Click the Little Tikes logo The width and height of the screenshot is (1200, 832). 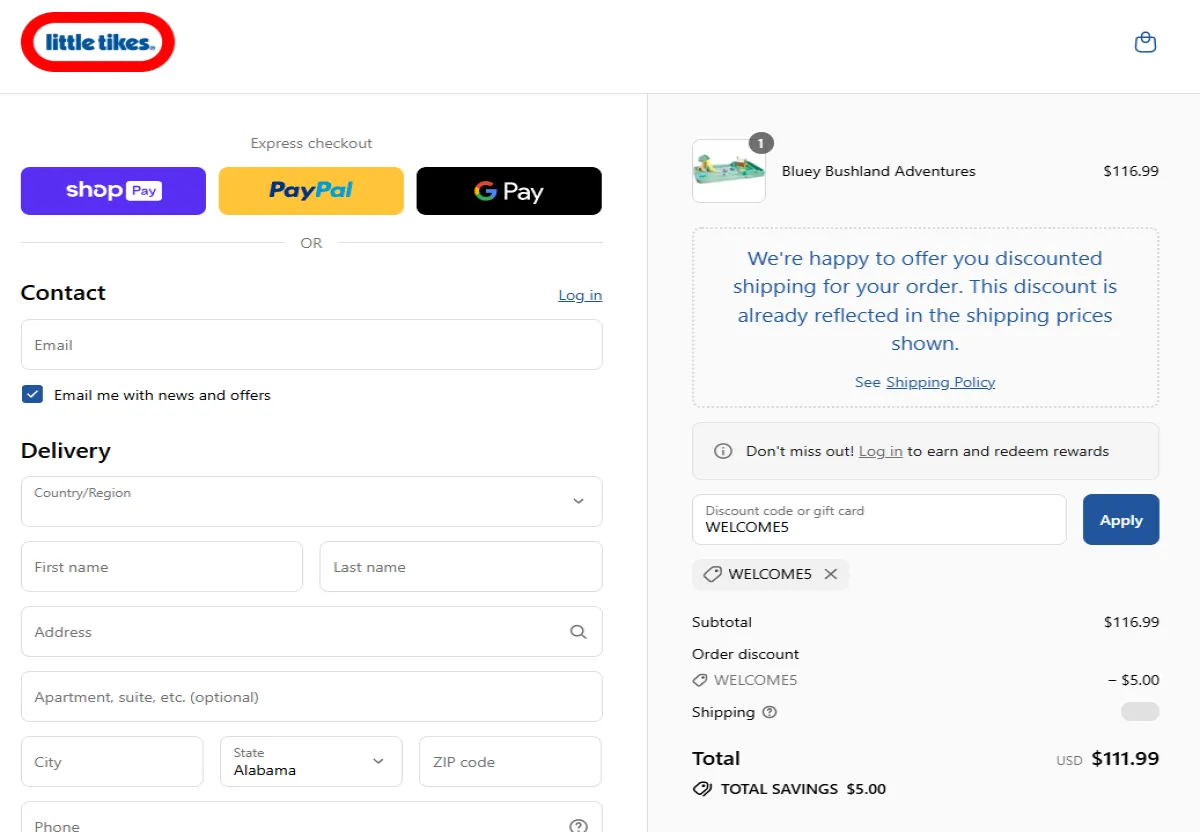pyautogui.click(x=97, y=42)
